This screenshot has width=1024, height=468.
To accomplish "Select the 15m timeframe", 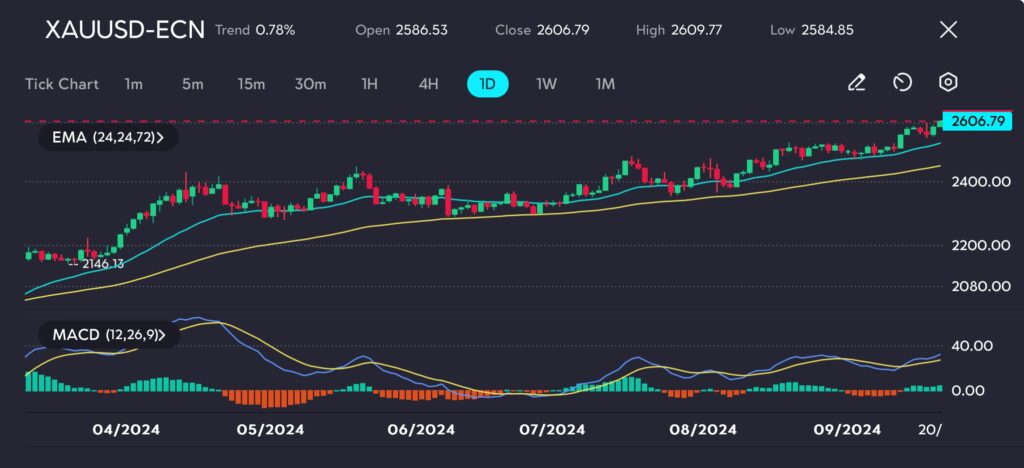I will click(x=251, y=84).
